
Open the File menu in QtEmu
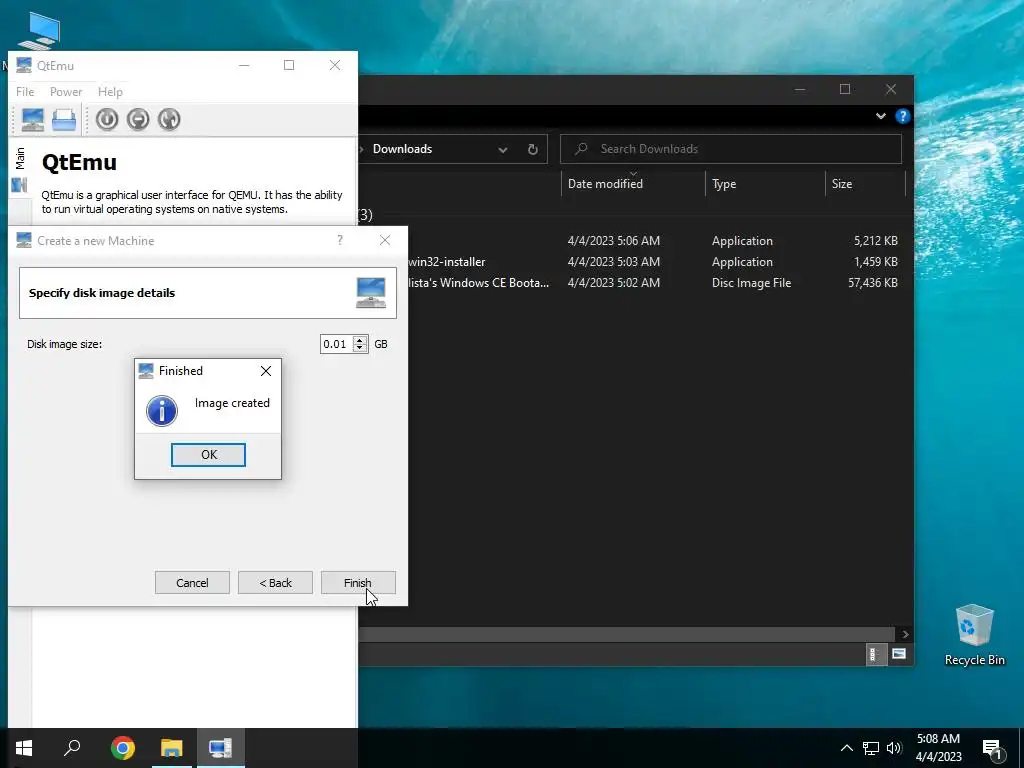[25, 91]
